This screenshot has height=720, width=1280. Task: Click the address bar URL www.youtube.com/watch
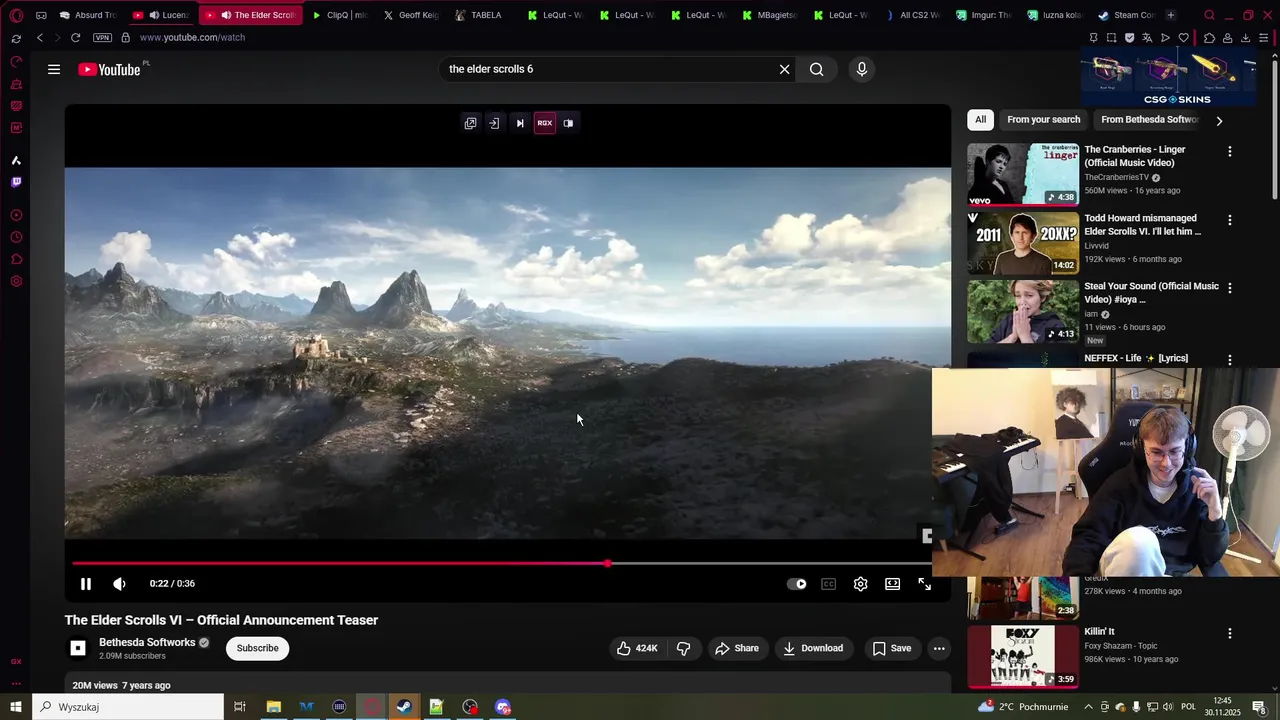coord(192,37)
